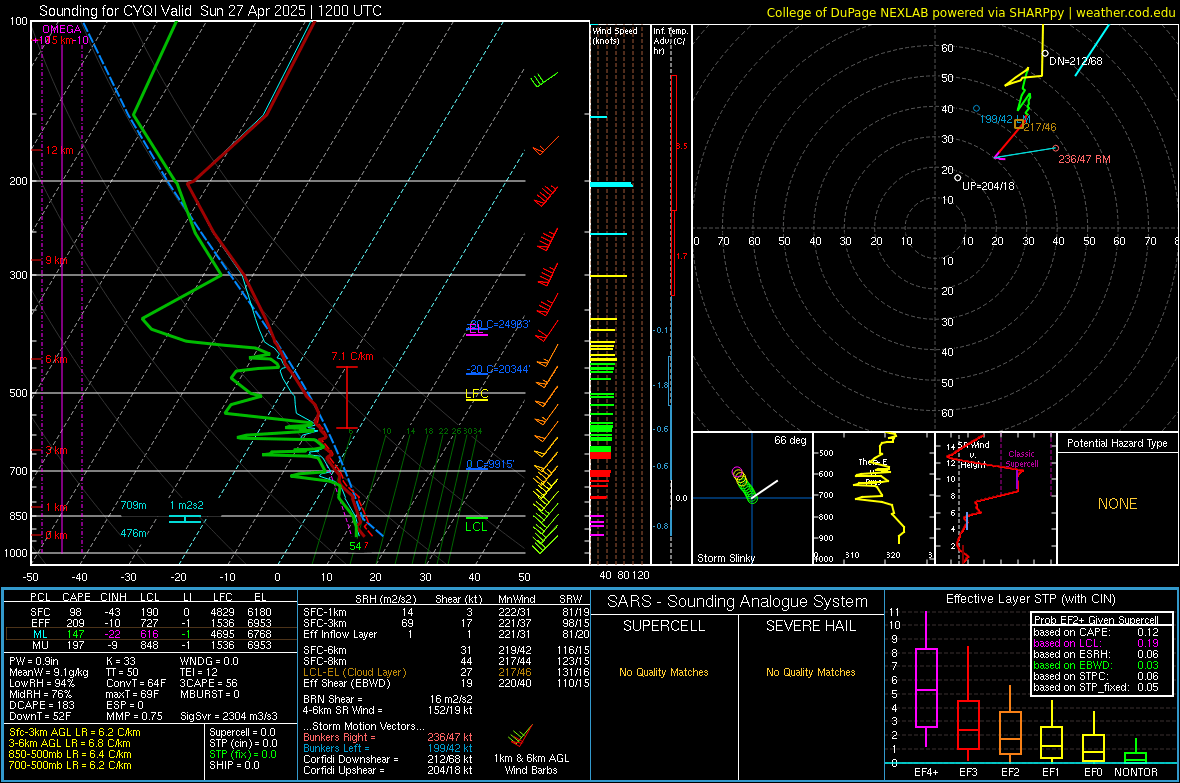This screenshot has width=1180, height=783.
Task: Click the '66 deg' Storm Slinky angle
Action: (x=789, y=440)
